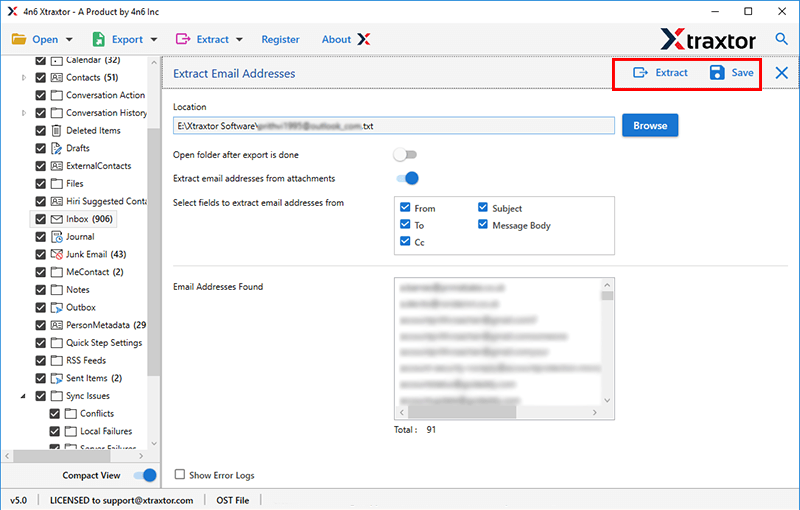Select the RSS Feeds folder icon
This screenshot has width=800, height=510.
click(57, 361)
